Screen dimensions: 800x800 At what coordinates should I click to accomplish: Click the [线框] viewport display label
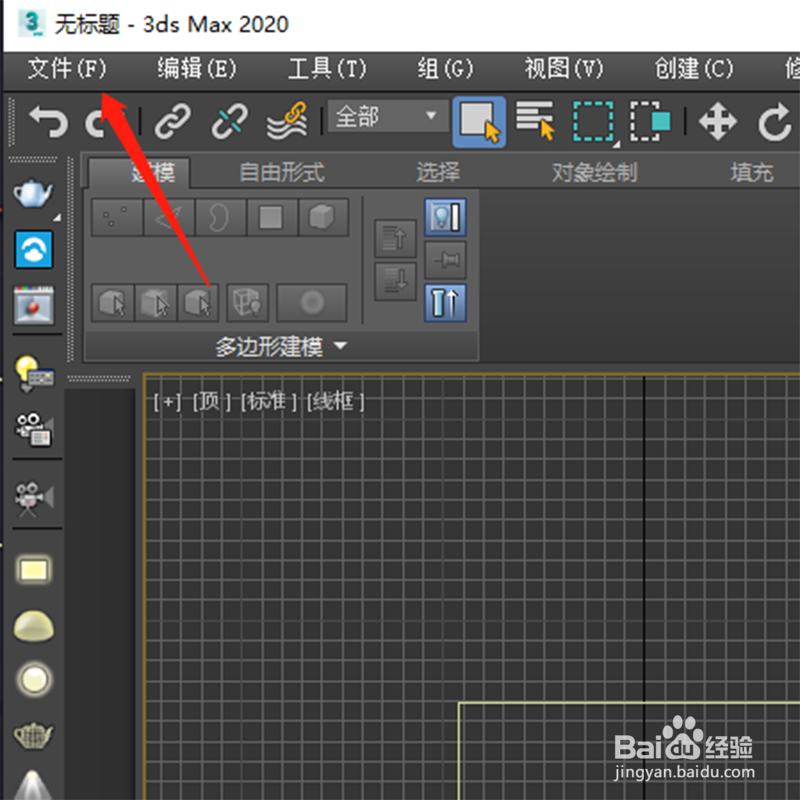pyautogui.click(x=335, y=402)
